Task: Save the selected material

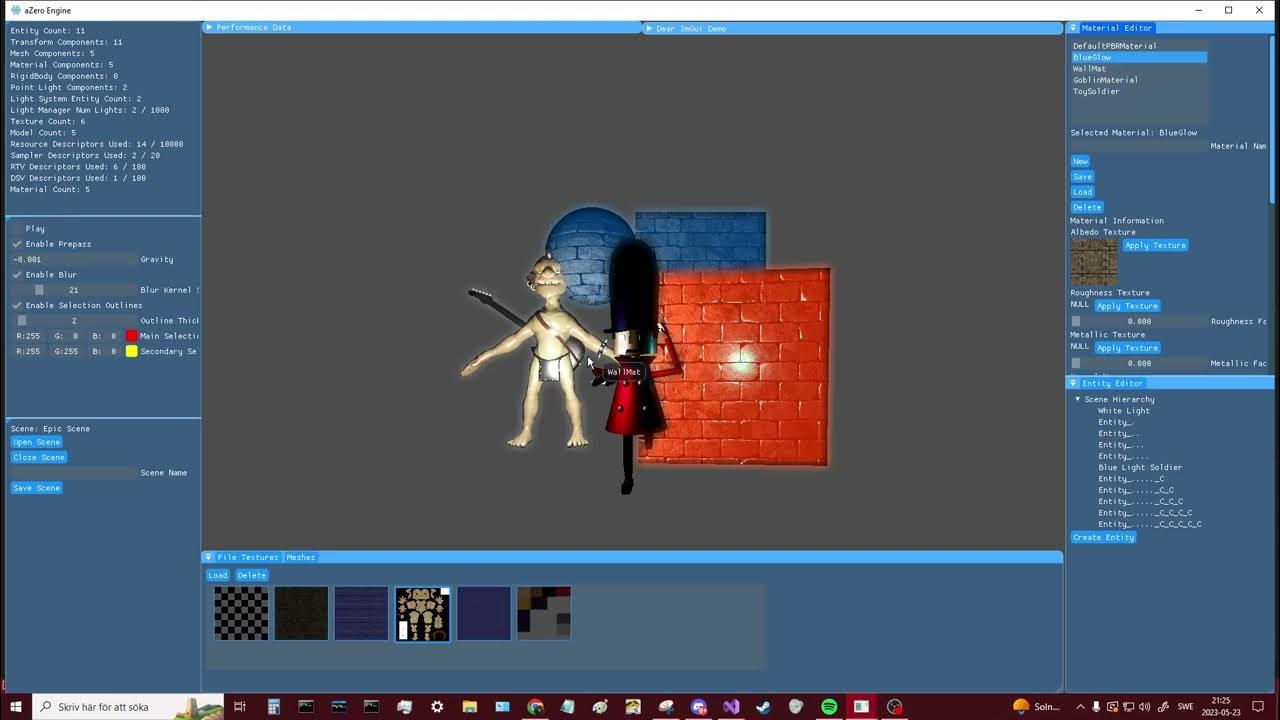Action: pos(1082,177)
